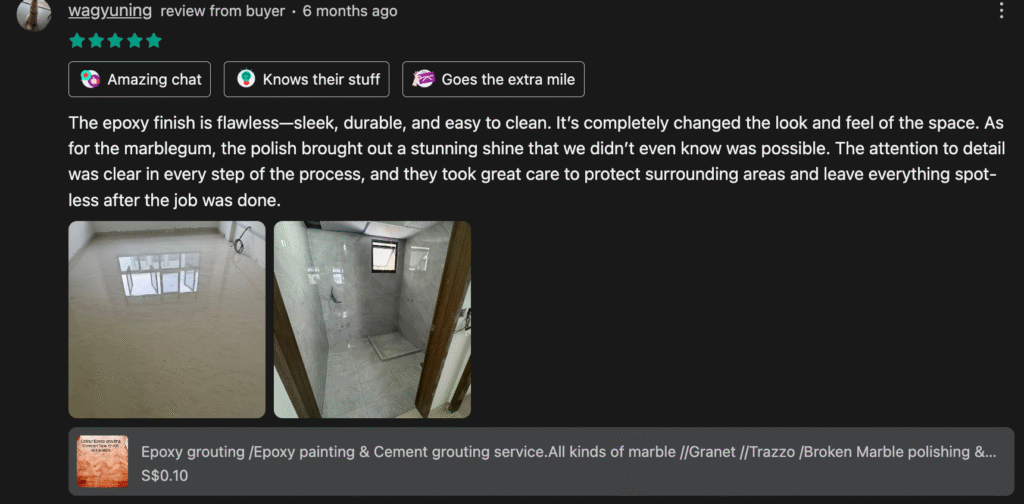Viewport: 1024px width, 504px height.
Task: Click the orange listing thumbnail image
Action: [x=103, y=462]
